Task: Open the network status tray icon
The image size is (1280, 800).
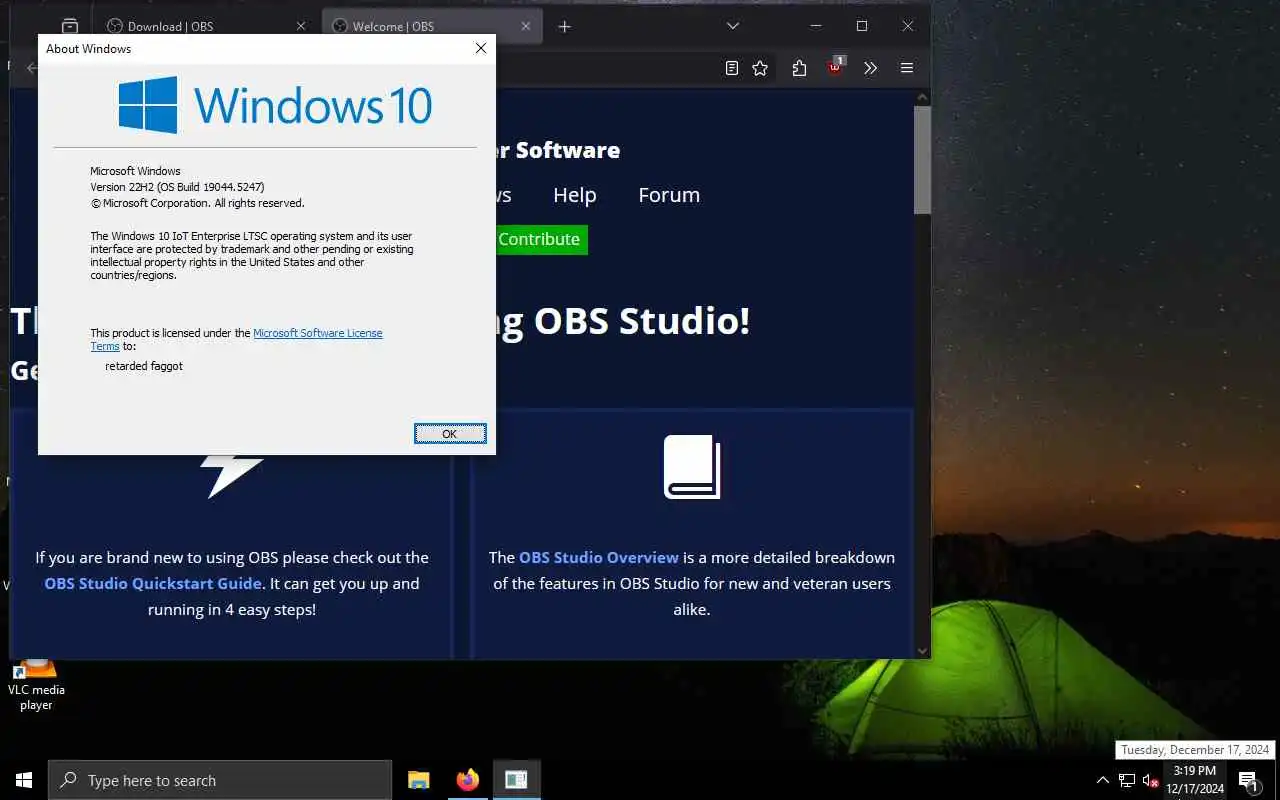Action: point(1127,780)
